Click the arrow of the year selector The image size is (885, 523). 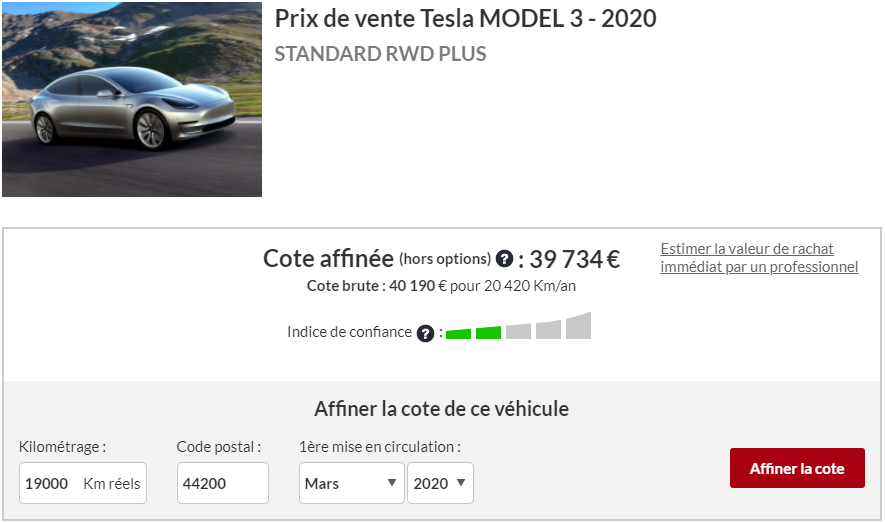(x=461, y=482)
